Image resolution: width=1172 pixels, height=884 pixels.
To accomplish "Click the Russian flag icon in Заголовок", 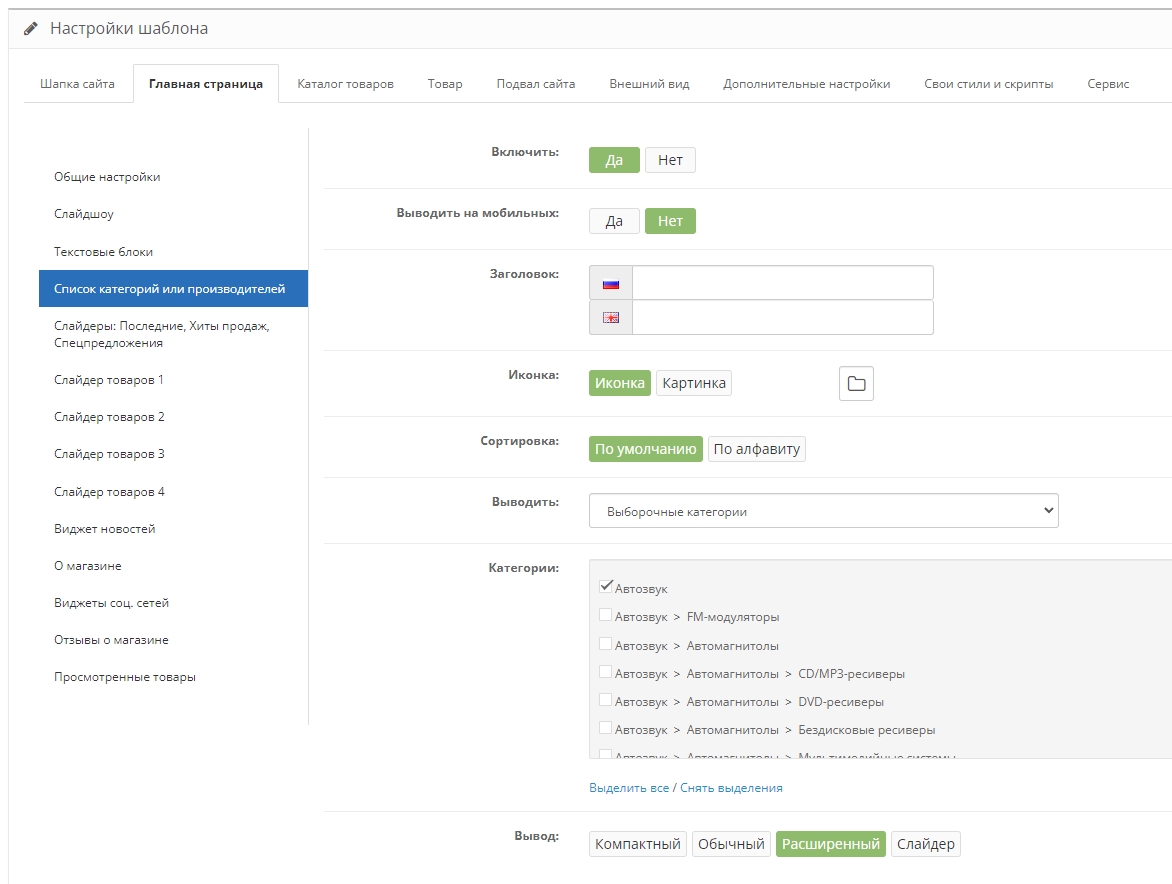I will click(611, 283).
